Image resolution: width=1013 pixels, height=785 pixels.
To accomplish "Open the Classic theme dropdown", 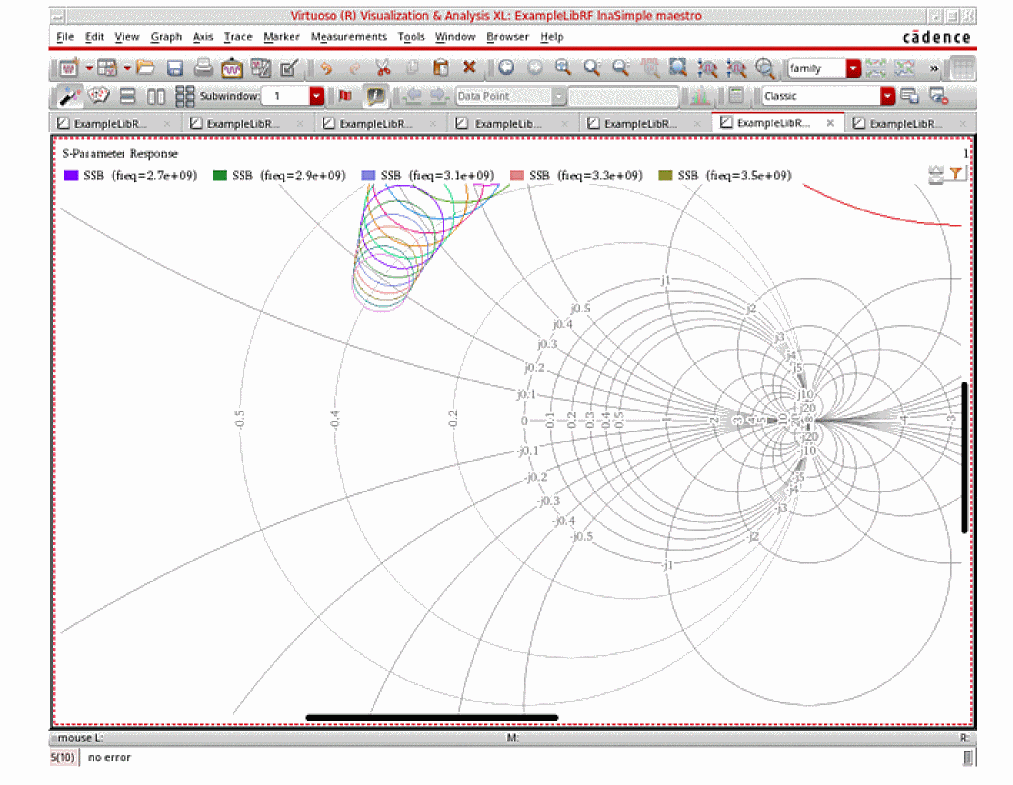I will click(x=887, y=96).
